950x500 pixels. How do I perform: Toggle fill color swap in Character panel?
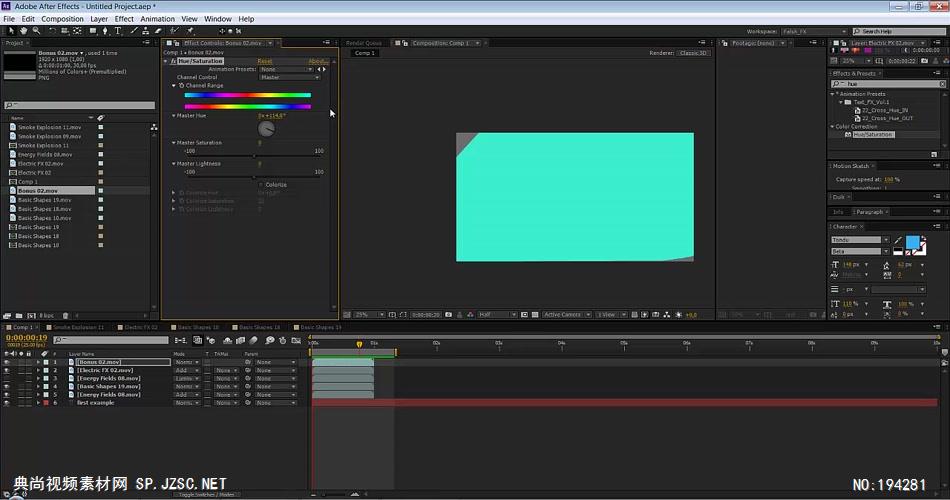tap(923, 239)
